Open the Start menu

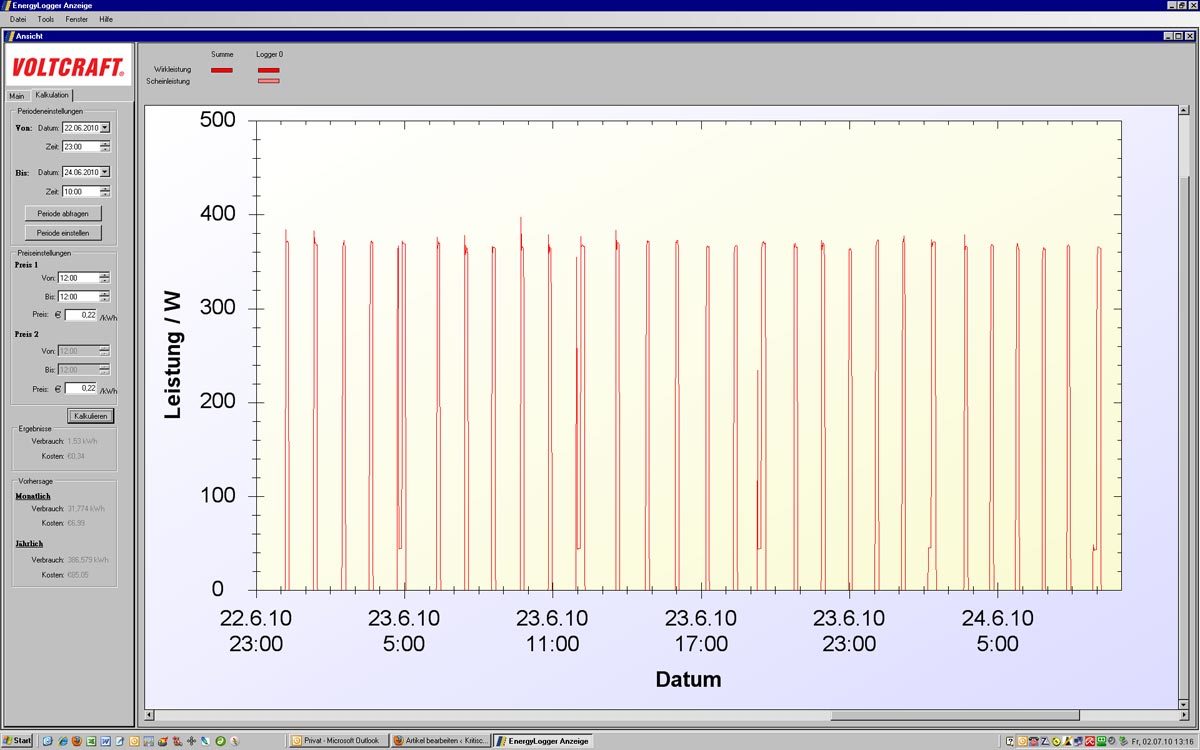coord(18,741)
